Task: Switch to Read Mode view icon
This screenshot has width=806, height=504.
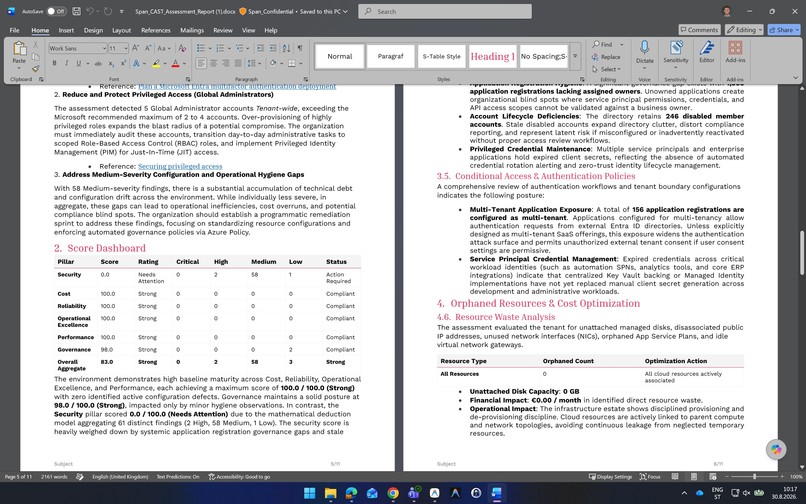Action: (x=675, y=477)
